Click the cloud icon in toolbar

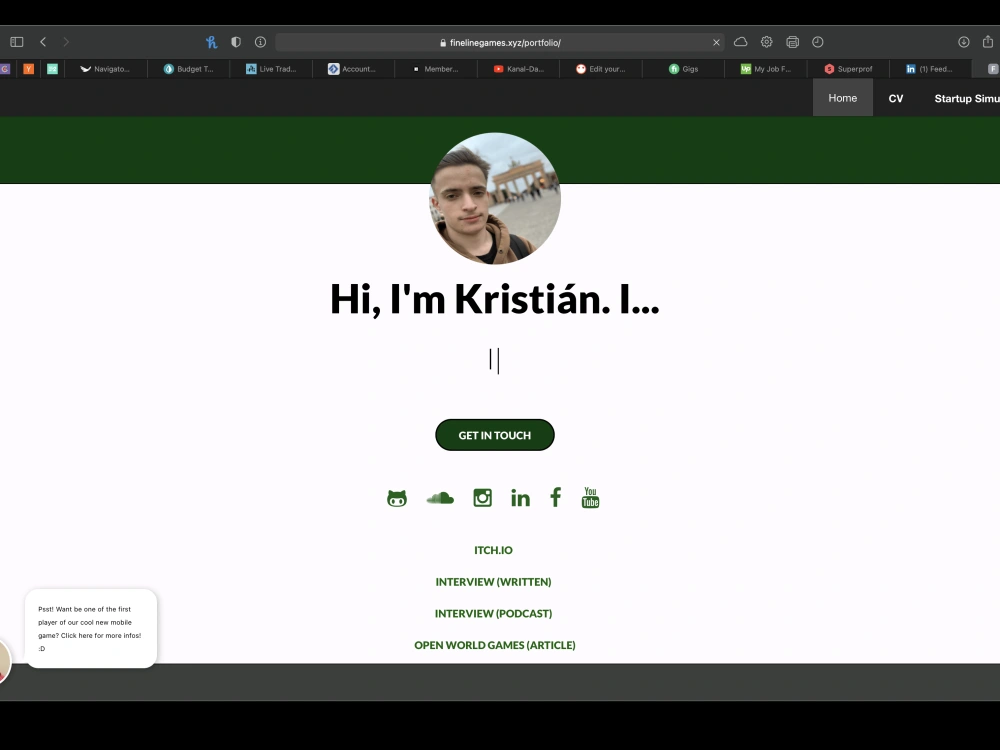[x=740, y=42]
